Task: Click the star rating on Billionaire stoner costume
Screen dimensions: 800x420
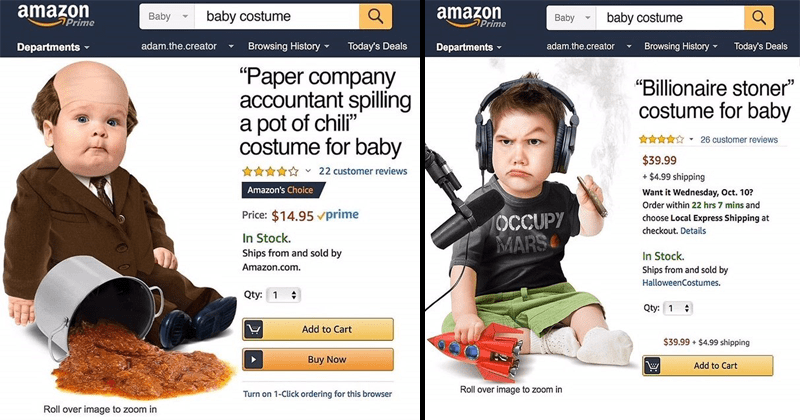Action: 661,139
